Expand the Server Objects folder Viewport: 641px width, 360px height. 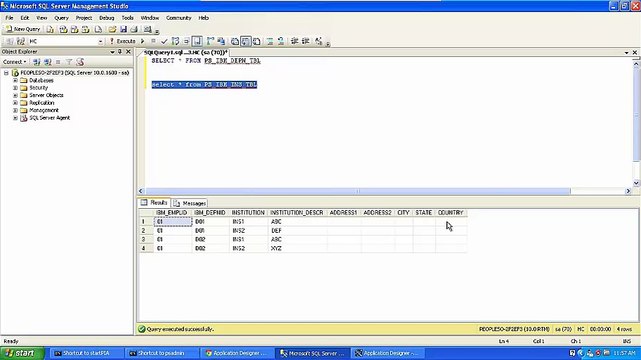click(x=16, y=95)
